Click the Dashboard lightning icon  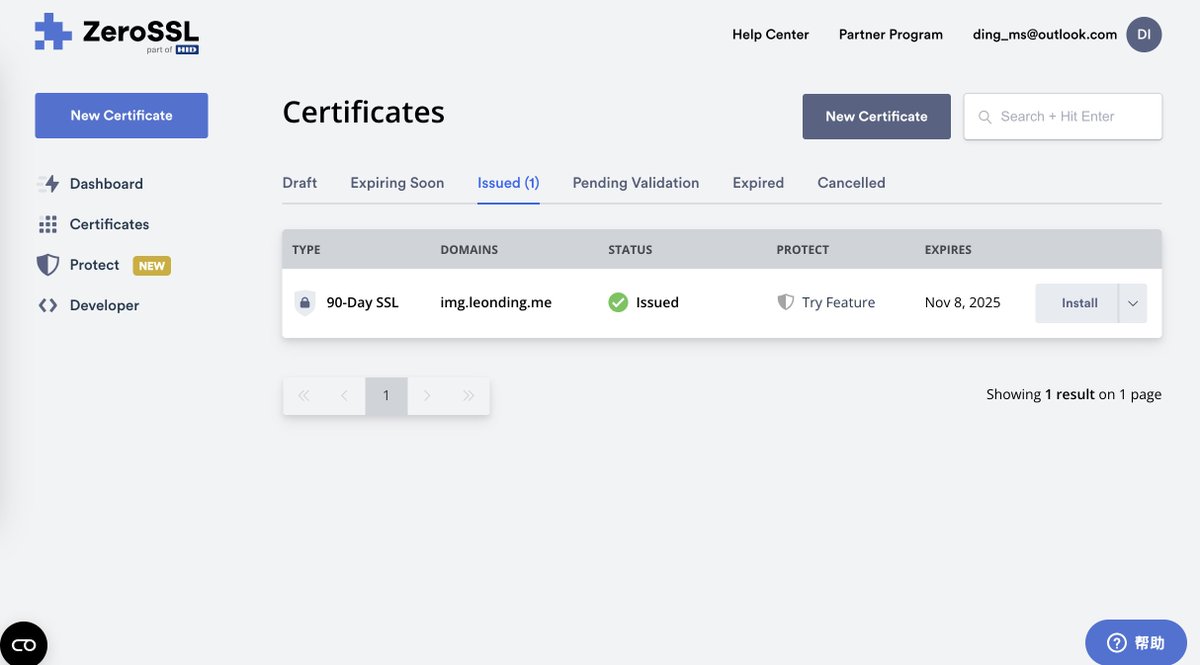tap(48, 183)
